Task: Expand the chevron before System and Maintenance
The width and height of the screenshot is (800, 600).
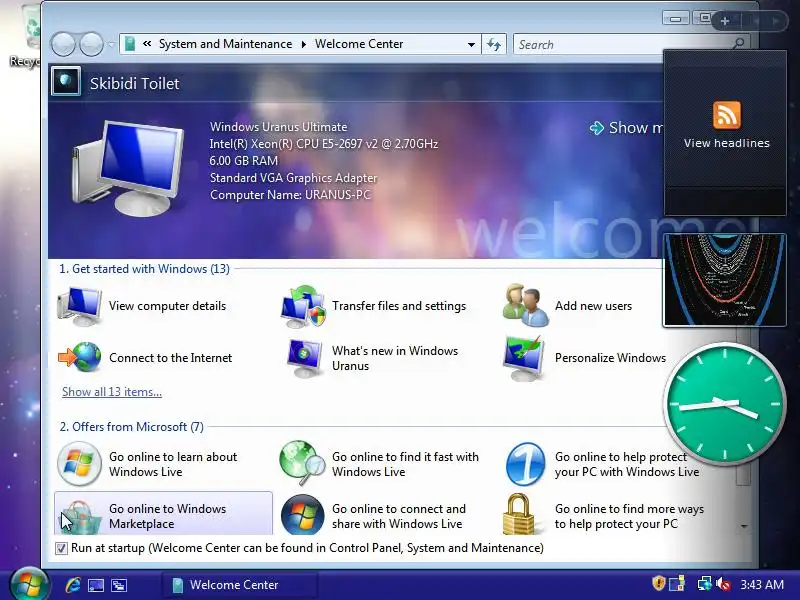Action: pyautogui.click(x=147, y=44)
